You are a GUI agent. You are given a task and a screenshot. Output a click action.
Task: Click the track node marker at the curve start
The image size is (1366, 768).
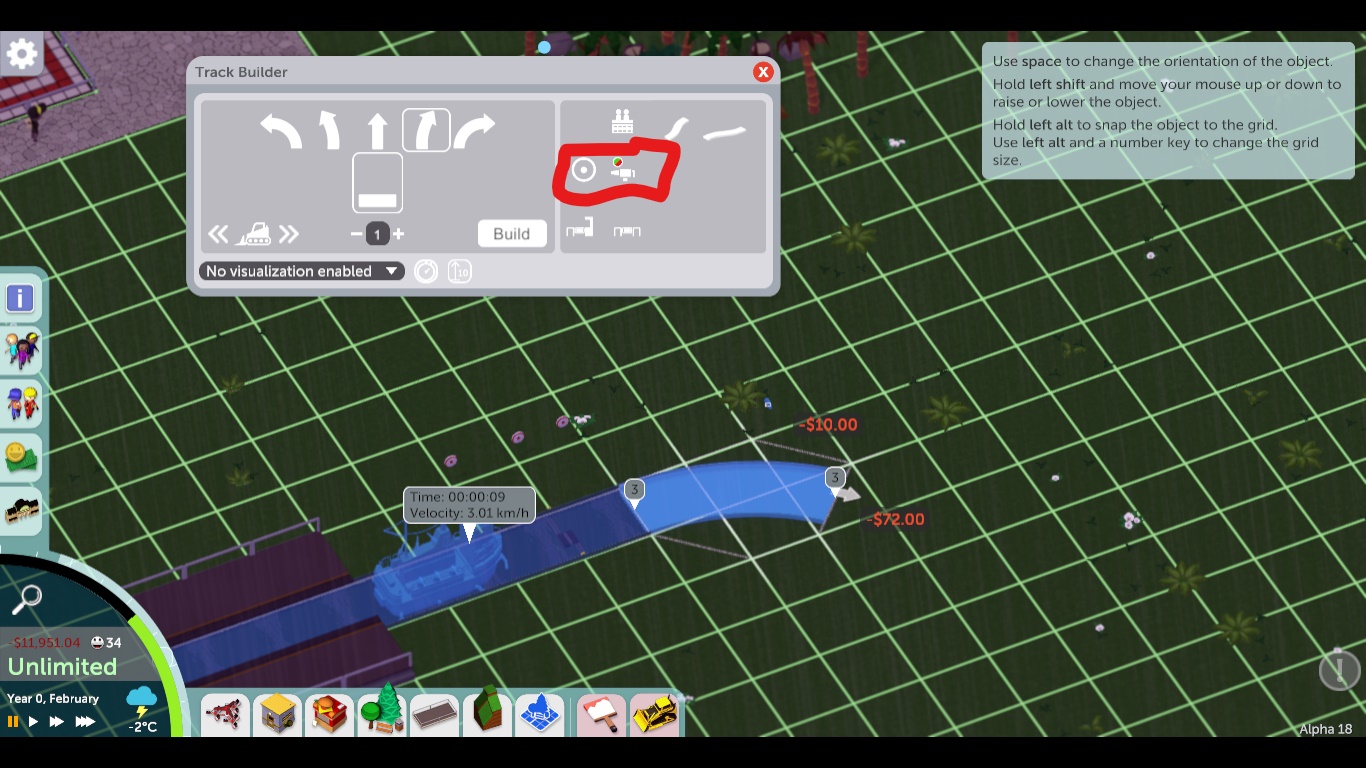[x=634, y=490]
